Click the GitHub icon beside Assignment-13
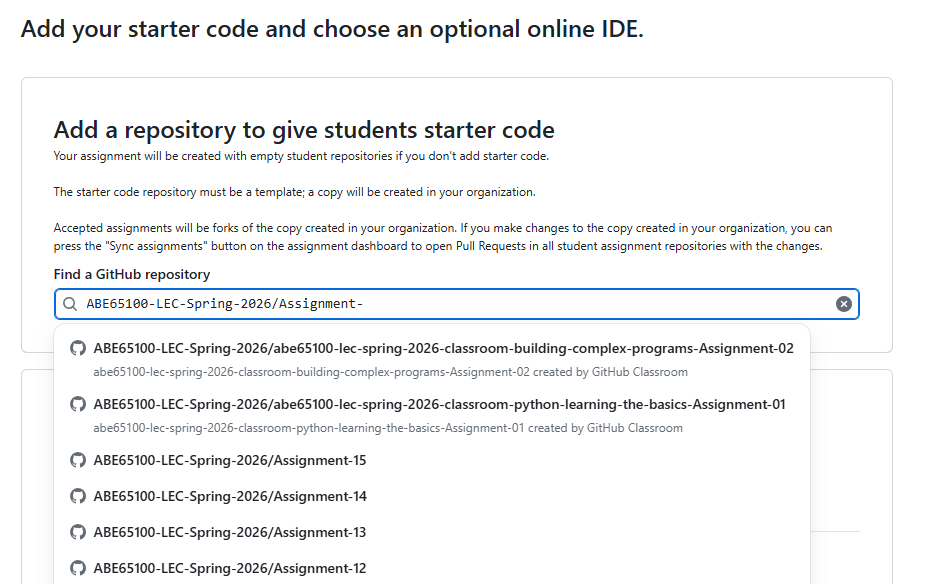The height and width of the screenshot is (584, 928). click(80, 531)
